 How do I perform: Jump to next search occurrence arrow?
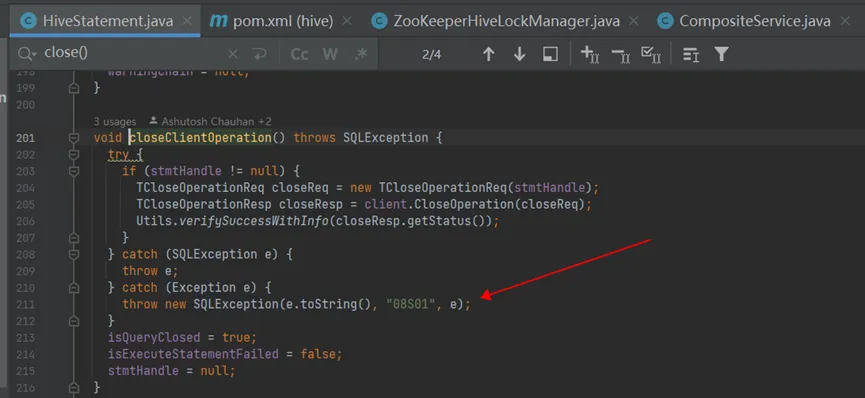[x=519, y=54]
